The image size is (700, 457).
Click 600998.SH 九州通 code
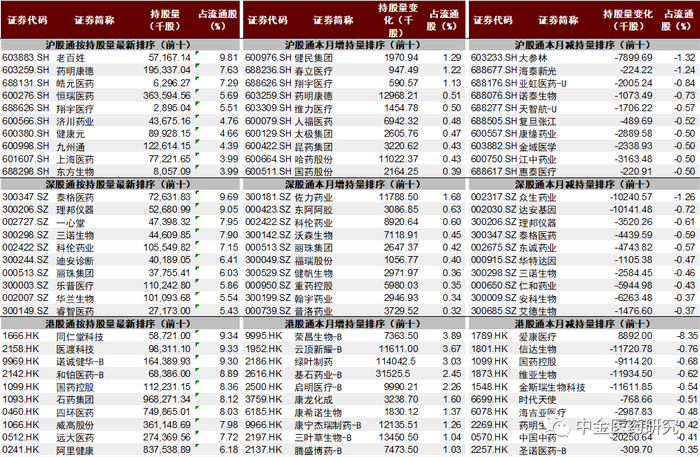(x=25, y=146)
